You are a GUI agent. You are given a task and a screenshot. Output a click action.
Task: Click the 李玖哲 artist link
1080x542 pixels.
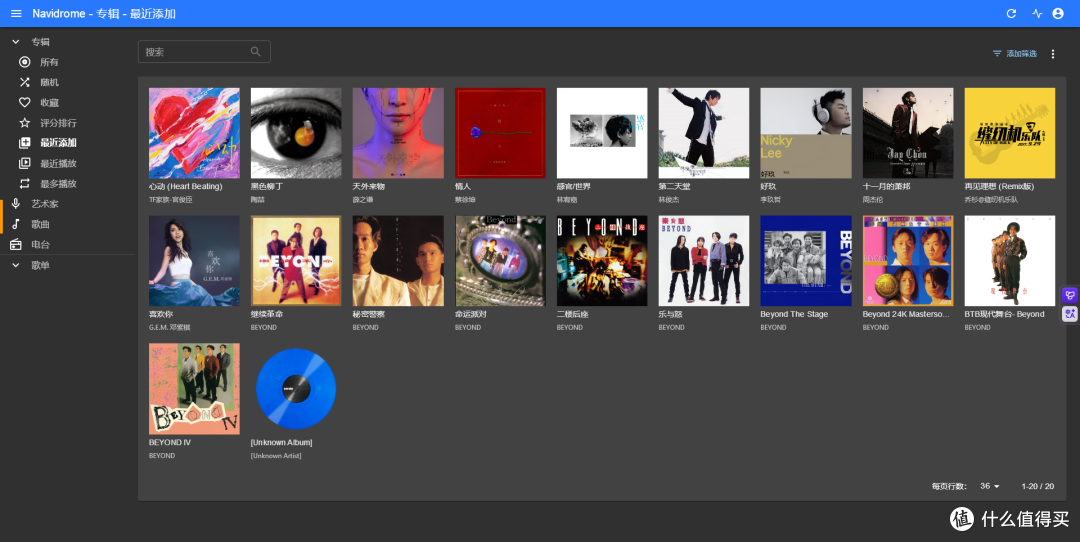click(771, 200)
